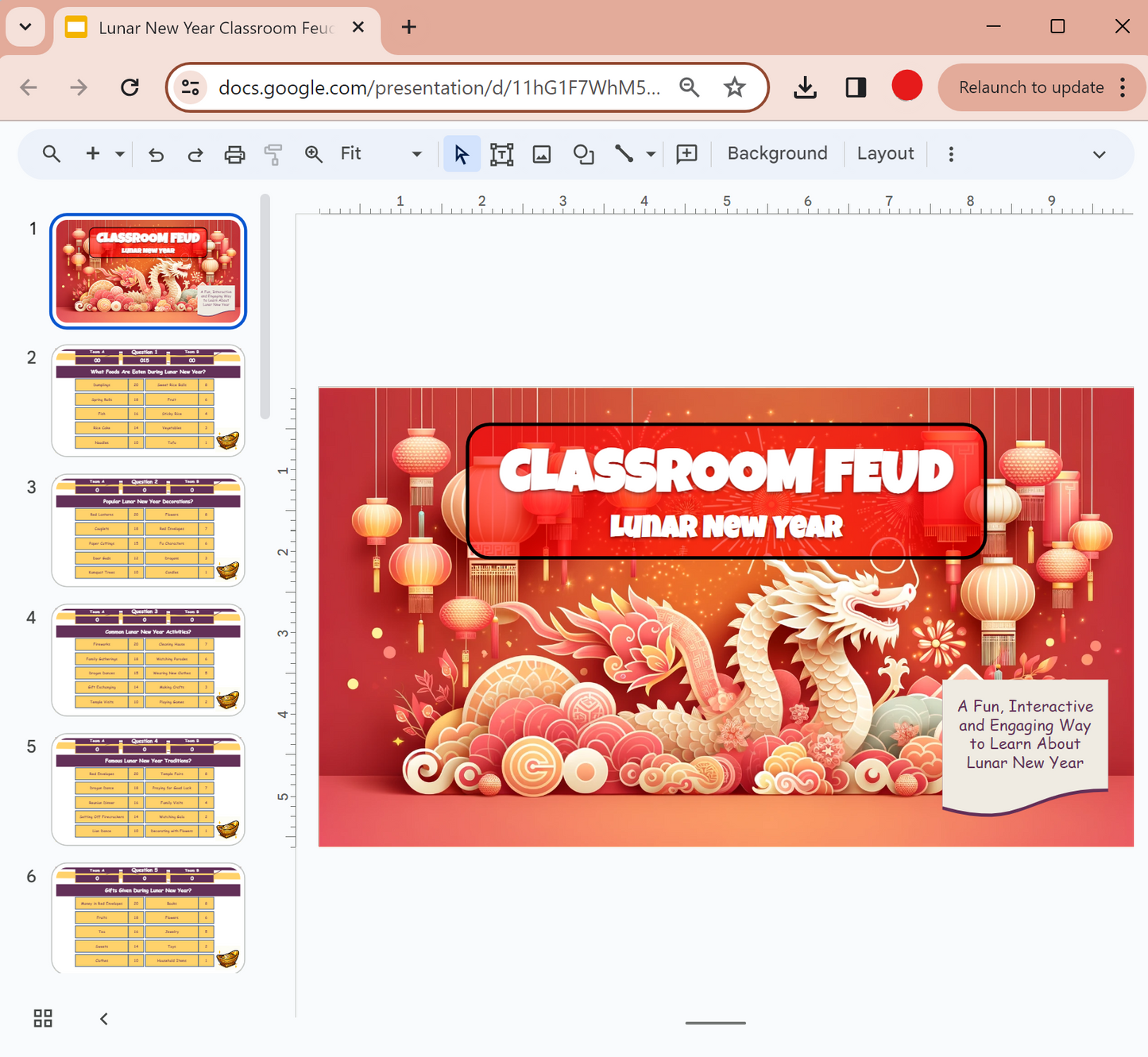Open the insert image tool

[542, 153]
